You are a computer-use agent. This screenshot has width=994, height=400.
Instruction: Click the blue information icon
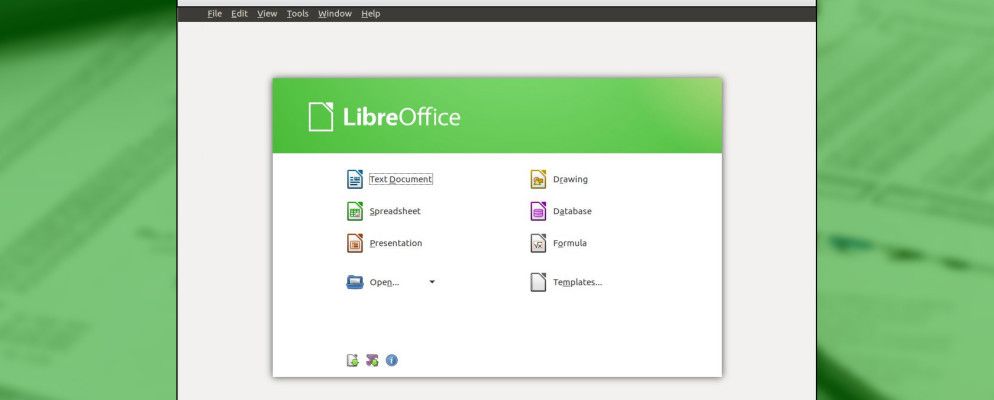point(392,360)
